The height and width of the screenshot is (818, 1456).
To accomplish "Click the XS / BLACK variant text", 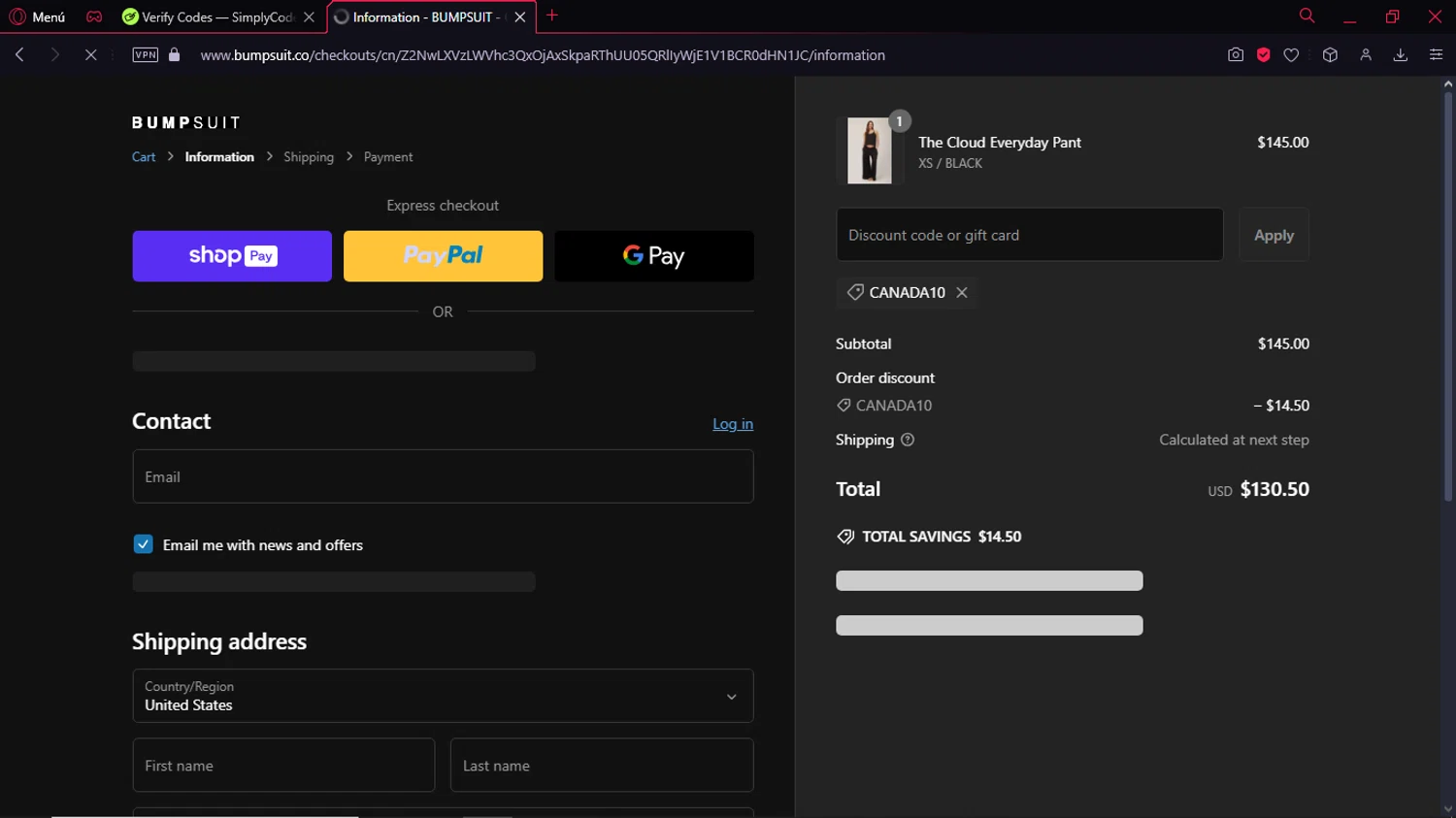I will coord(950,163).
